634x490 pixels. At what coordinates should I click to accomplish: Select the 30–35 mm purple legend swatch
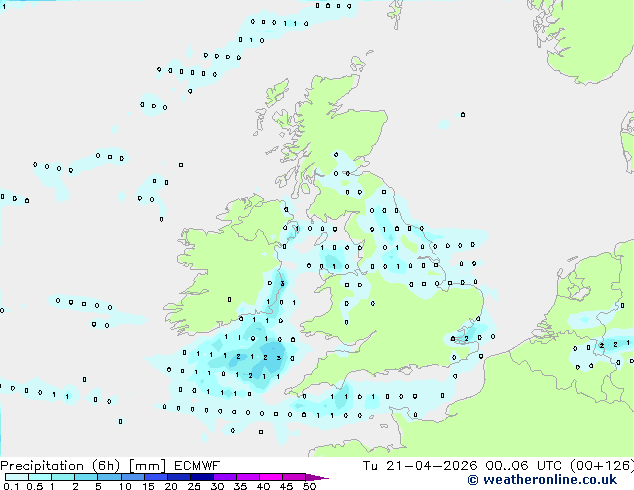point(225,477)
